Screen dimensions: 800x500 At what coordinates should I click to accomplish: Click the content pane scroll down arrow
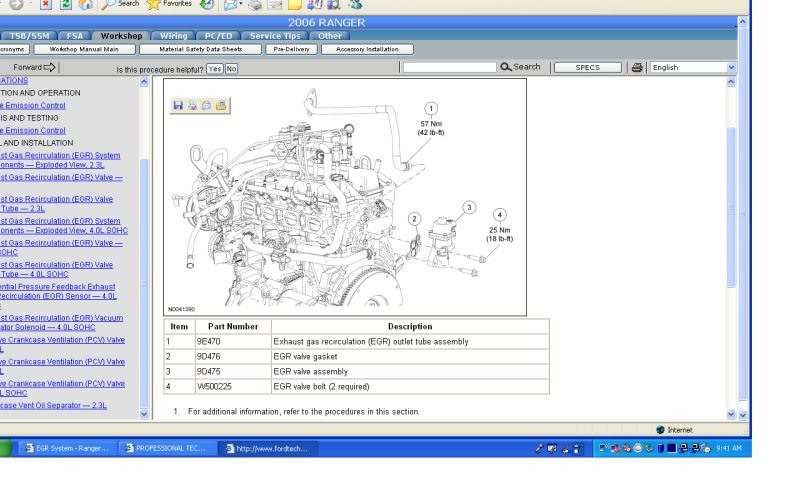tap(731, 414)
